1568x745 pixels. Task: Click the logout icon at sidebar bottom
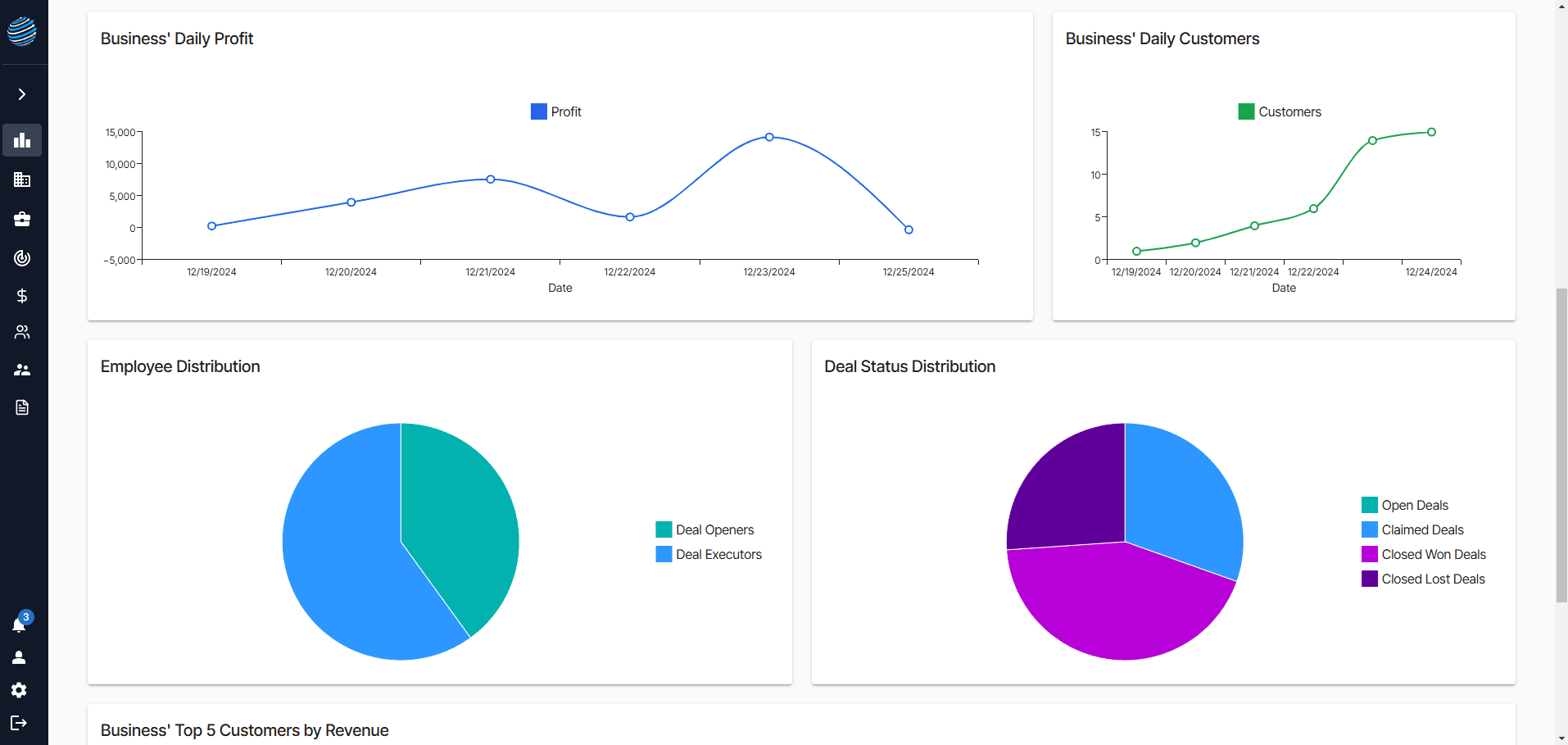[19, 723]
